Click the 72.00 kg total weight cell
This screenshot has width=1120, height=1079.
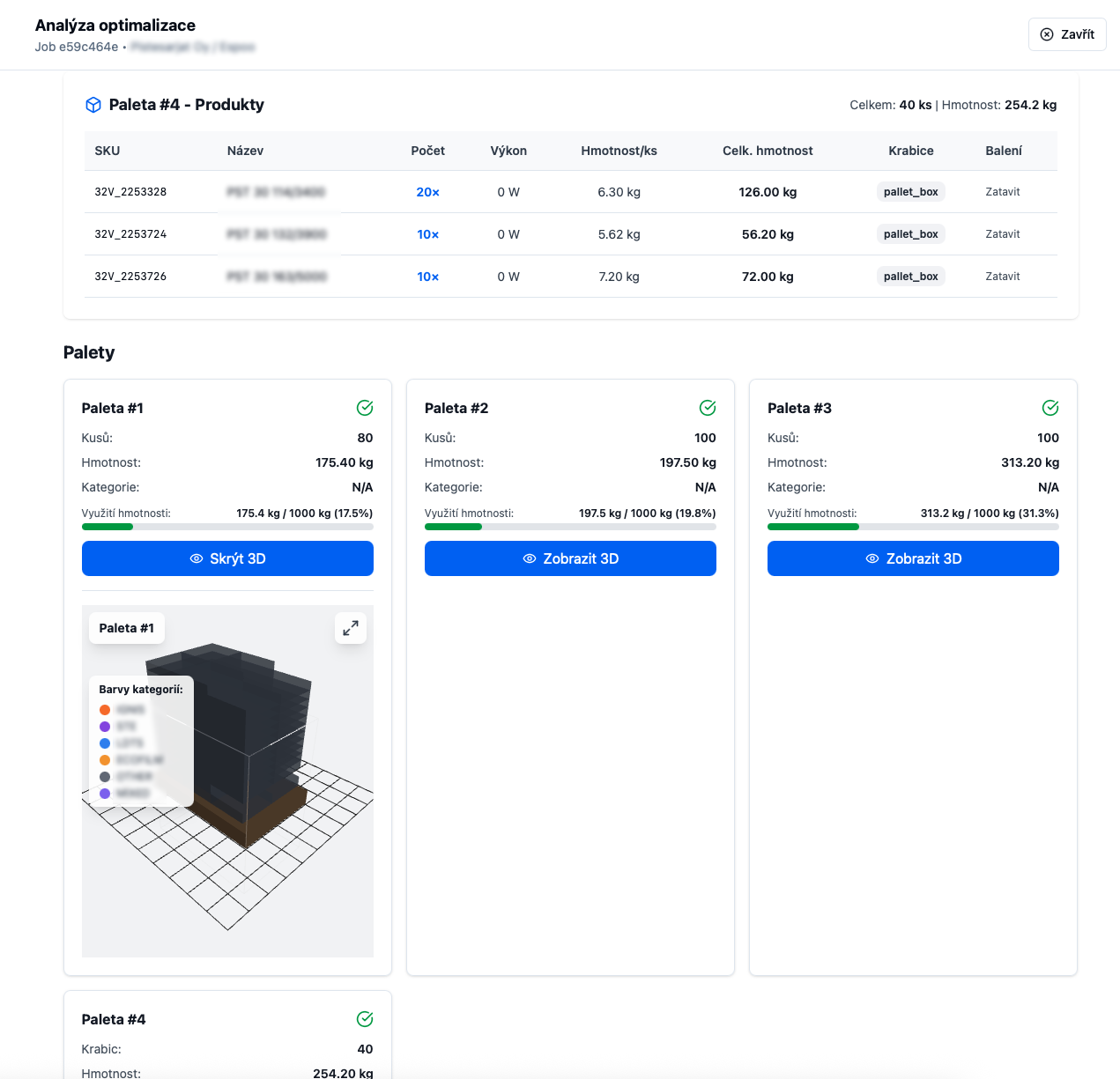[768, 277]
